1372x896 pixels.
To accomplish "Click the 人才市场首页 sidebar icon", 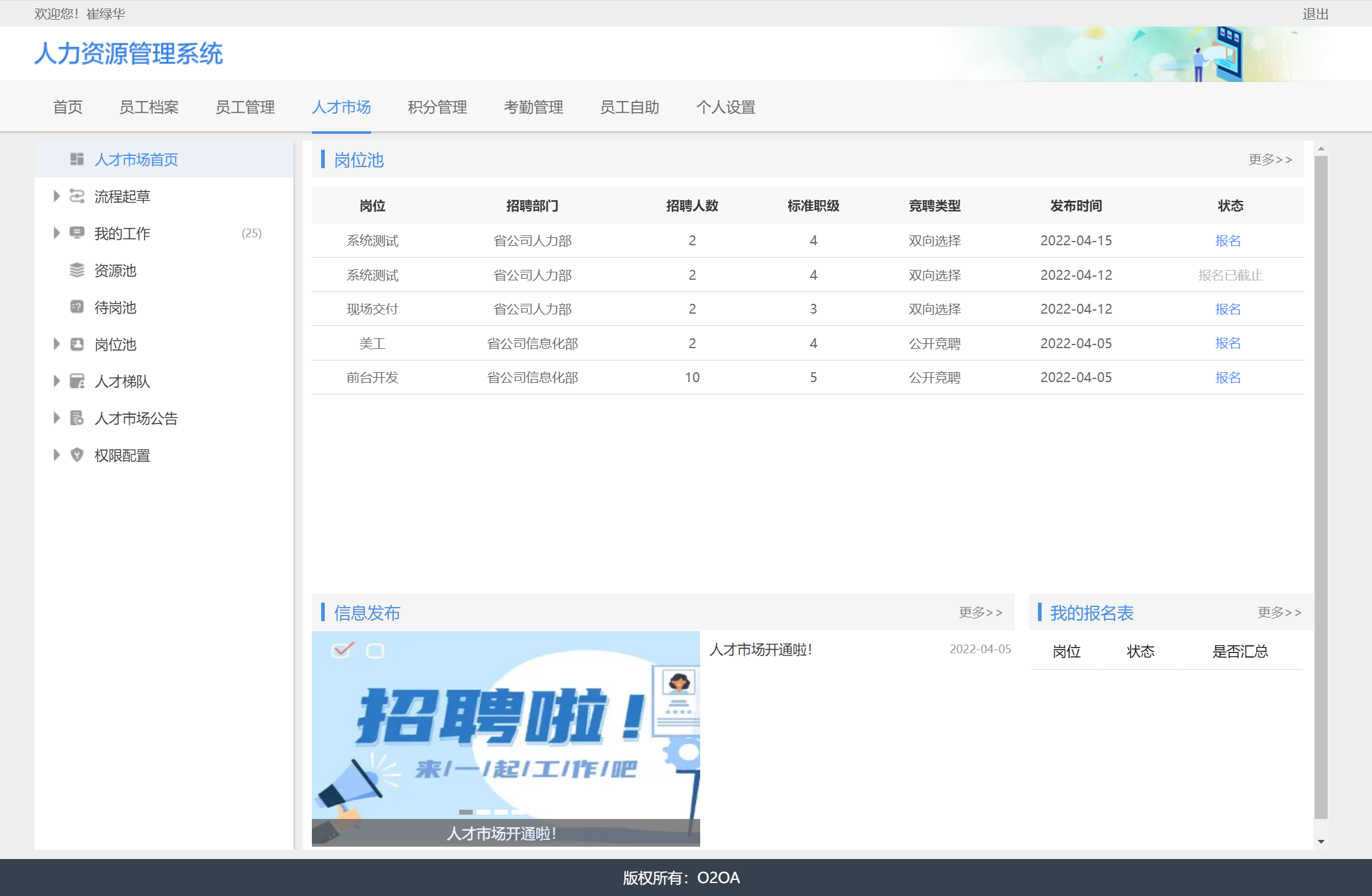I will [76, 160].
